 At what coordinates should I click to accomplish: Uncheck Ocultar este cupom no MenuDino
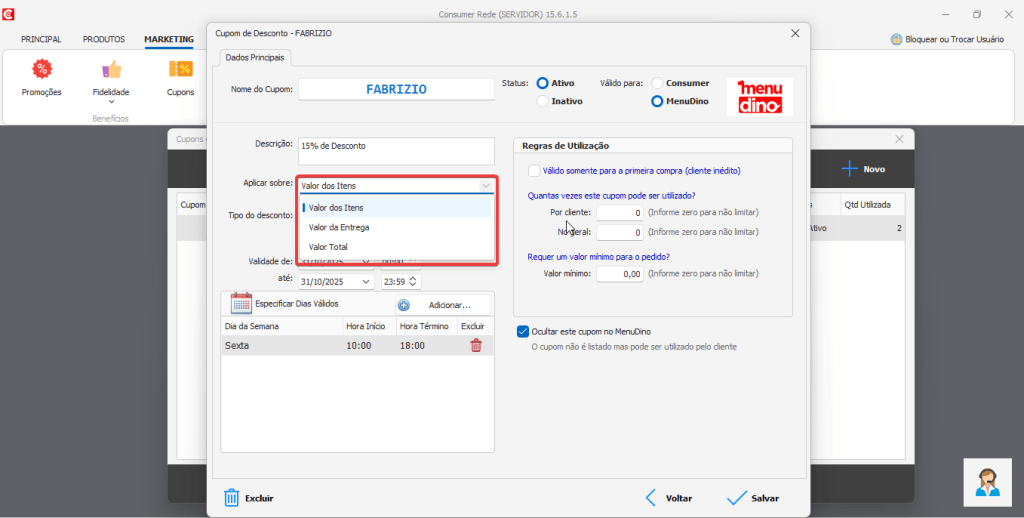523,331
